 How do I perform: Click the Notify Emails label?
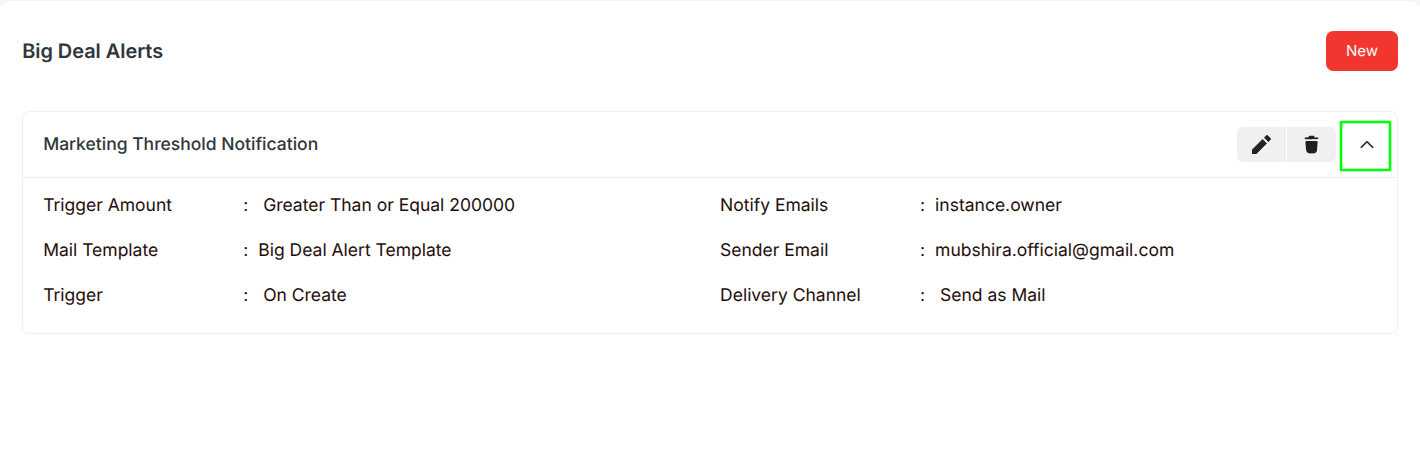tap(774, 205)
